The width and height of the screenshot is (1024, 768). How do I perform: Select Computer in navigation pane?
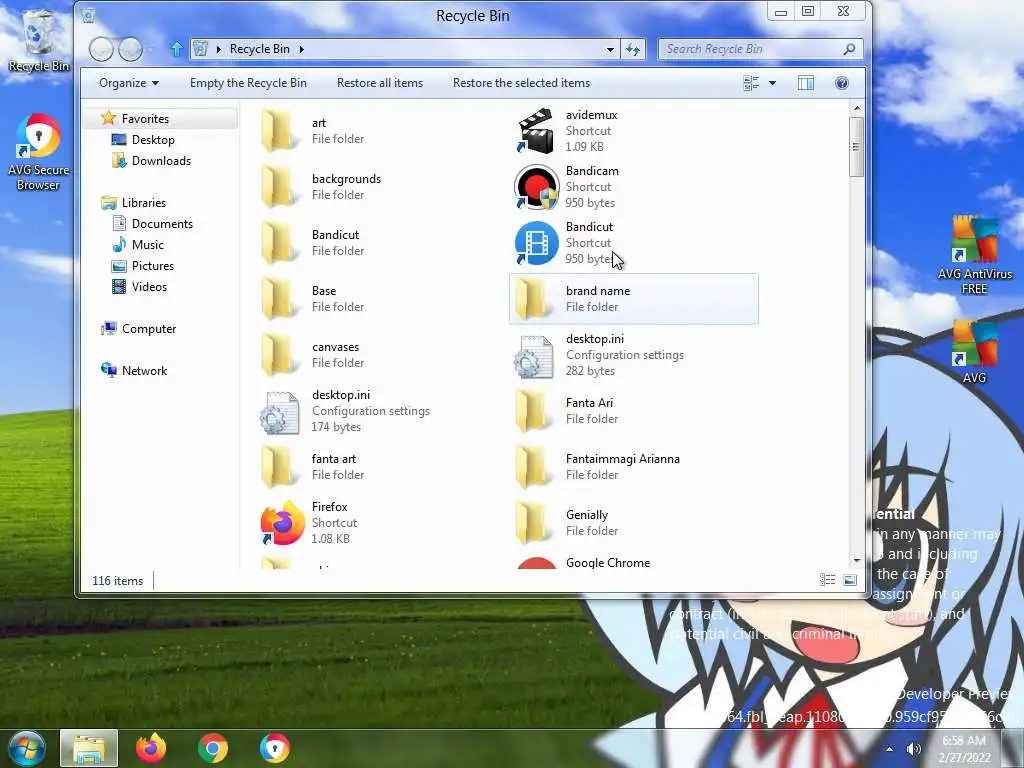tap(148, 328)
